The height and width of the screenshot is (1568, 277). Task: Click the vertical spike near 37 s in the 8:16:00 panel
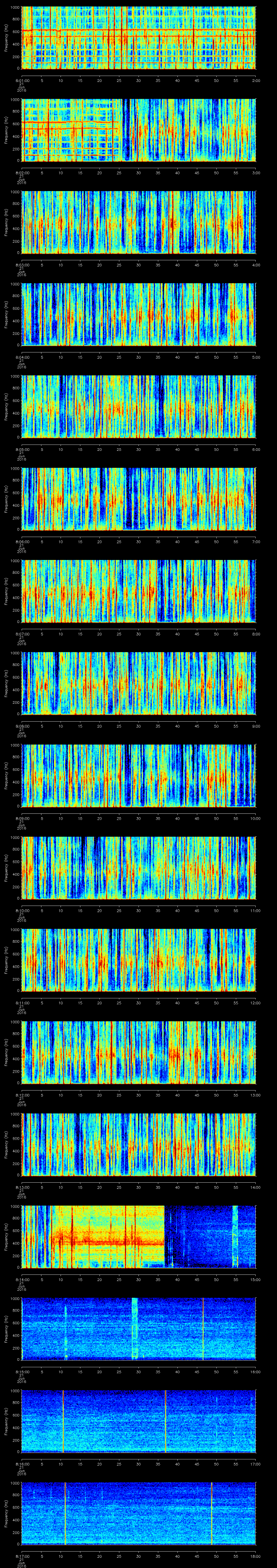165,1421
